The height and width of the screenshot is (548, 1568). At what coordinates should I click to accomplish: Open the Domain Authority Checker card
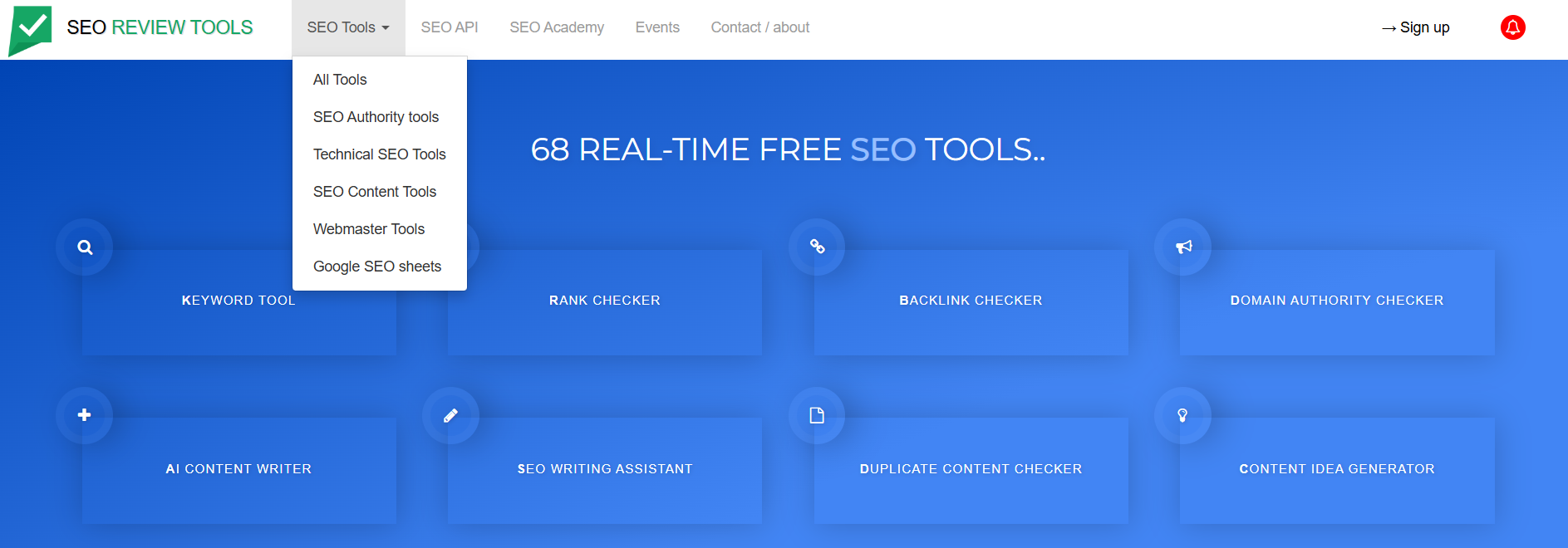[1337, 302]
